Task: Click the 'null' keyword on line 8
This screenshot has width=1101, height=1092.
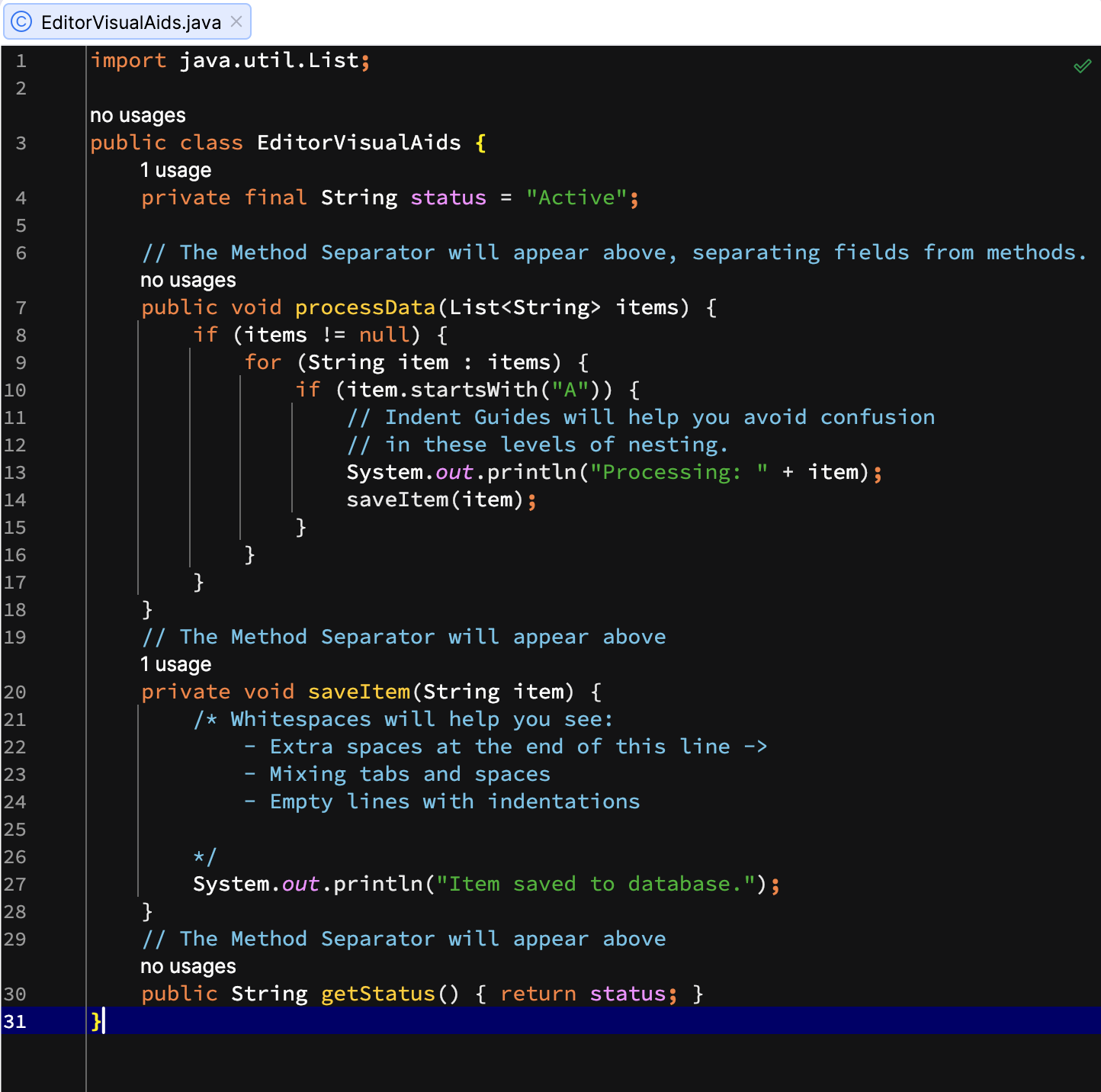Action: (384, 335)
